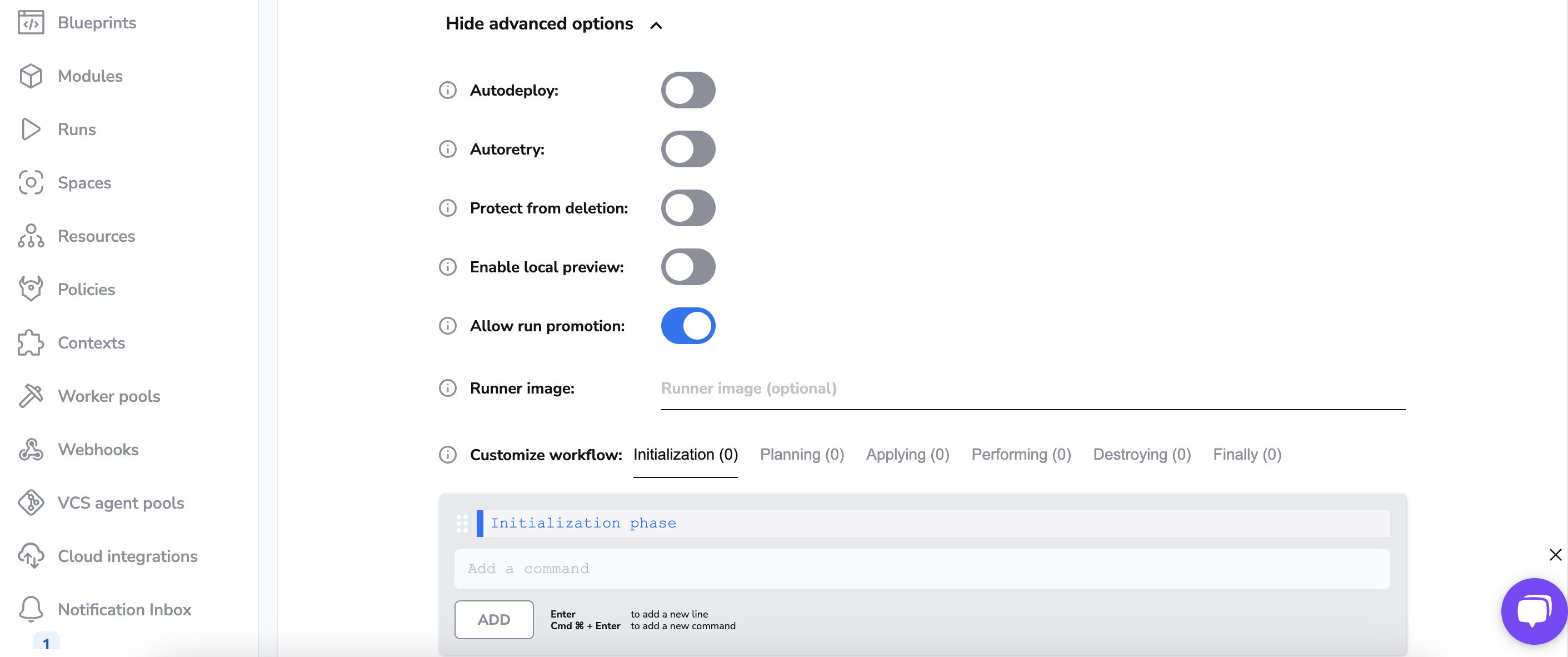Click the Spaces icon in sidebar
This screenshot has height=657, width=1568.
pyautogui.click(x=31, y=183)
